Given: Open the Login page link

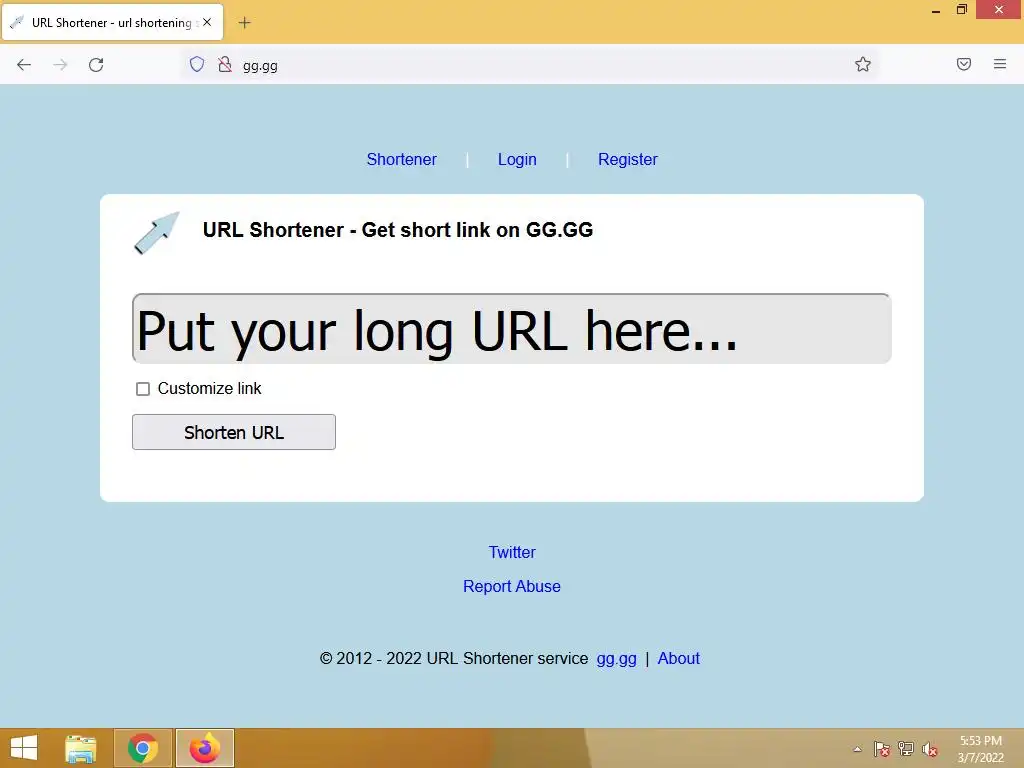Looking at the screenshot, I should (517, 159).
